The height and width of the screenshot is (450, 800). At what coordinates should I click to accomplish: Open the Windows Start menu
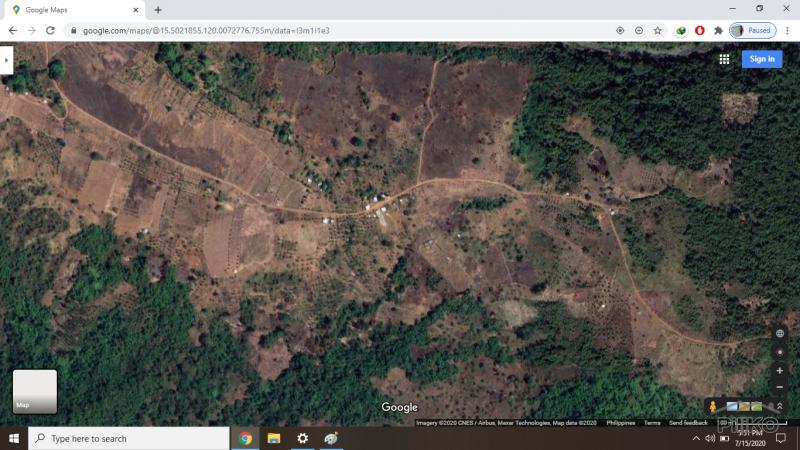click(x=14, y=438)
